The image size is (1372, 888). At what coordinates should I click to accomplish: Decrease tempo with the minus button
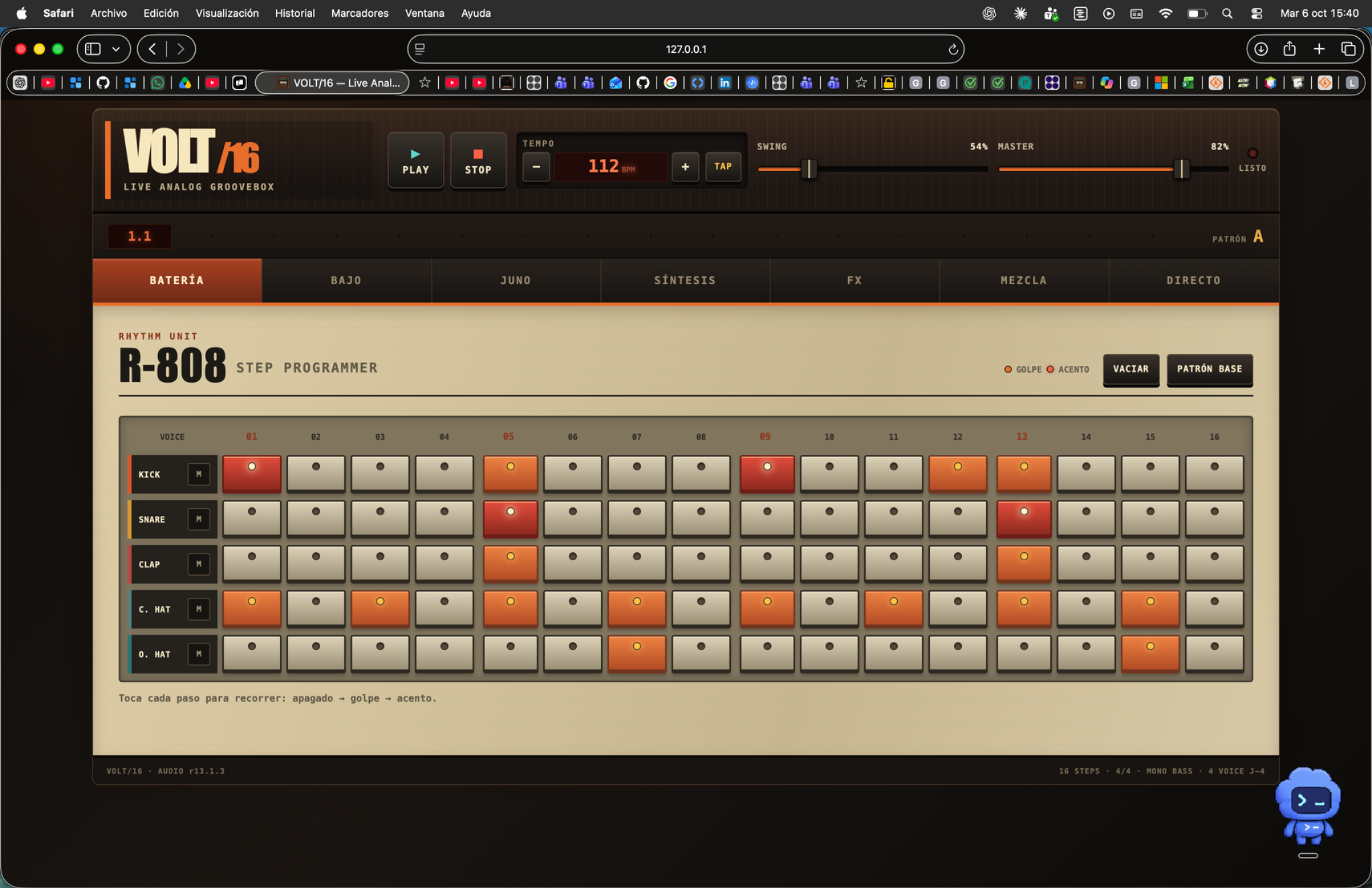(x=536, y=167)
